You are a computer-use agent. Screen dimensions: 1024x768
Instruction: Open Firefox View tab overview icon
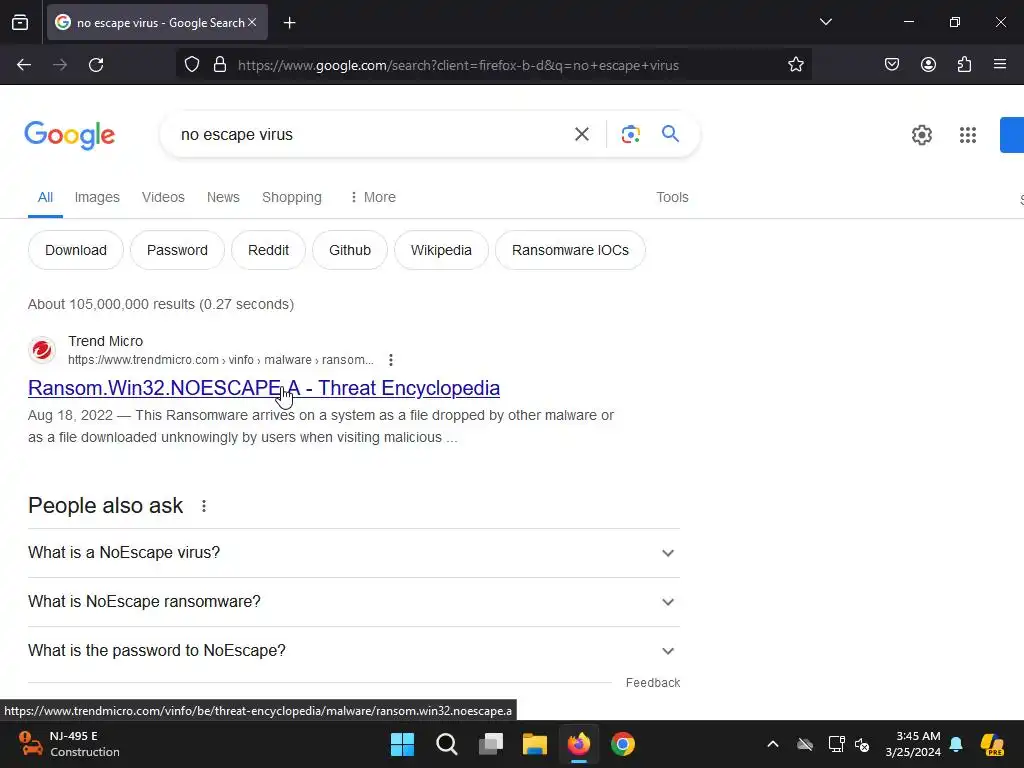20,22
